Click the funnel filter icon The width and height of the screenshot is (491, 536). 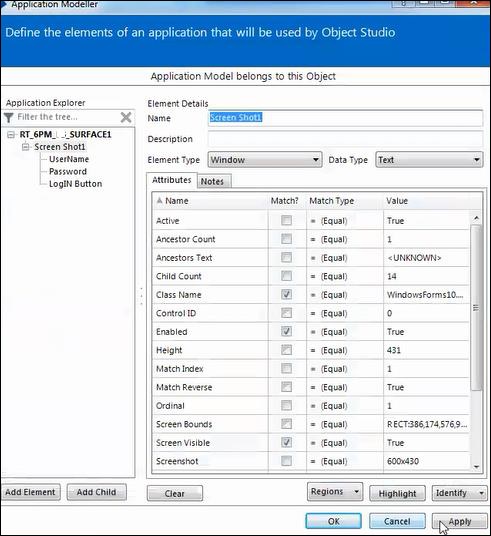(9, 118)
